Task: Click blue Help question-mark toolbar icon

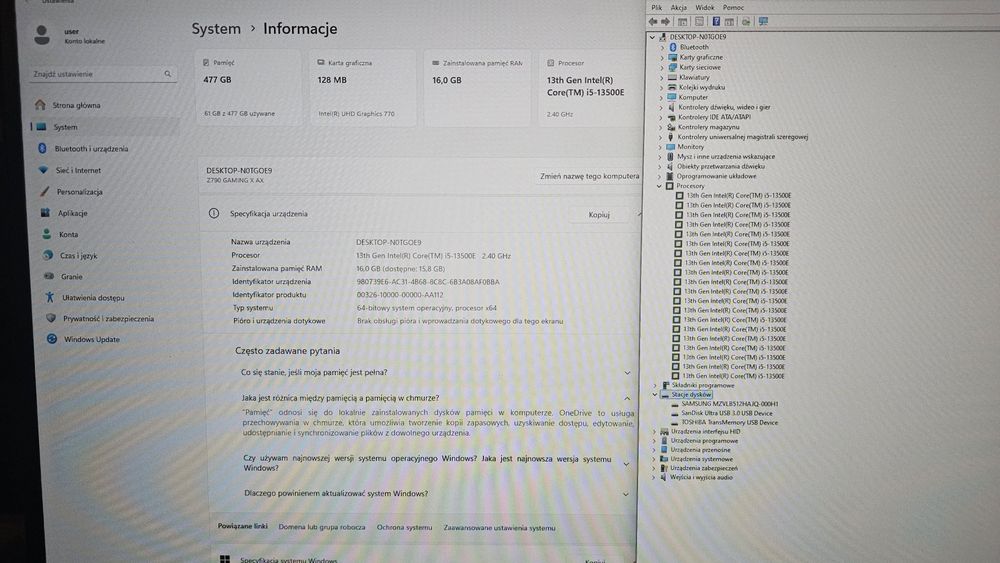Action: coord(716,22)
